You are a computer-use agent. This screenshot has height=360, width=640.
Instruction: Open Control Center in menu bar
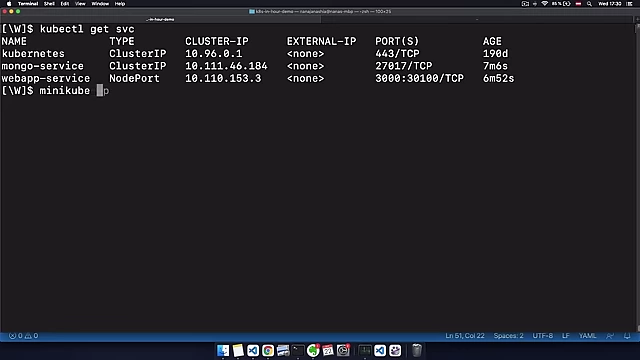click(x=629, y=4)
